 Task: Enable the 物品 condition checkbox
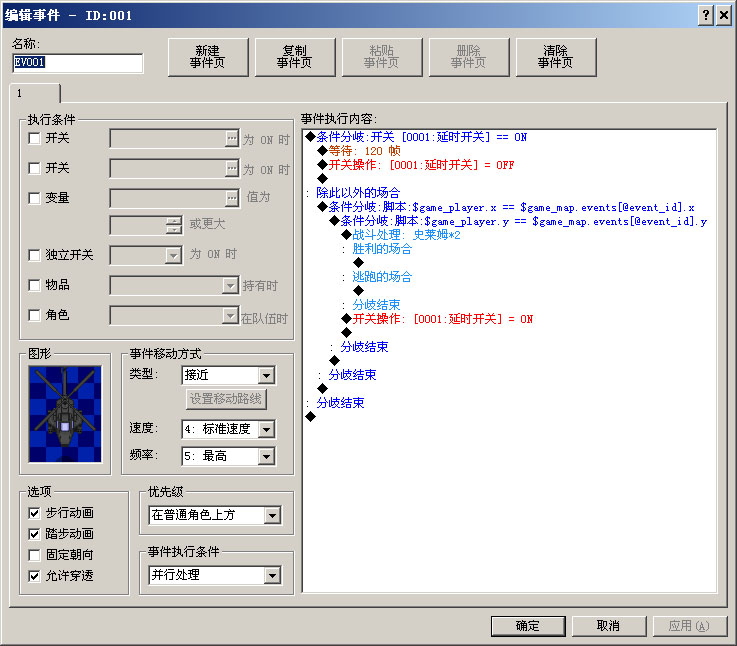[34, 285]
